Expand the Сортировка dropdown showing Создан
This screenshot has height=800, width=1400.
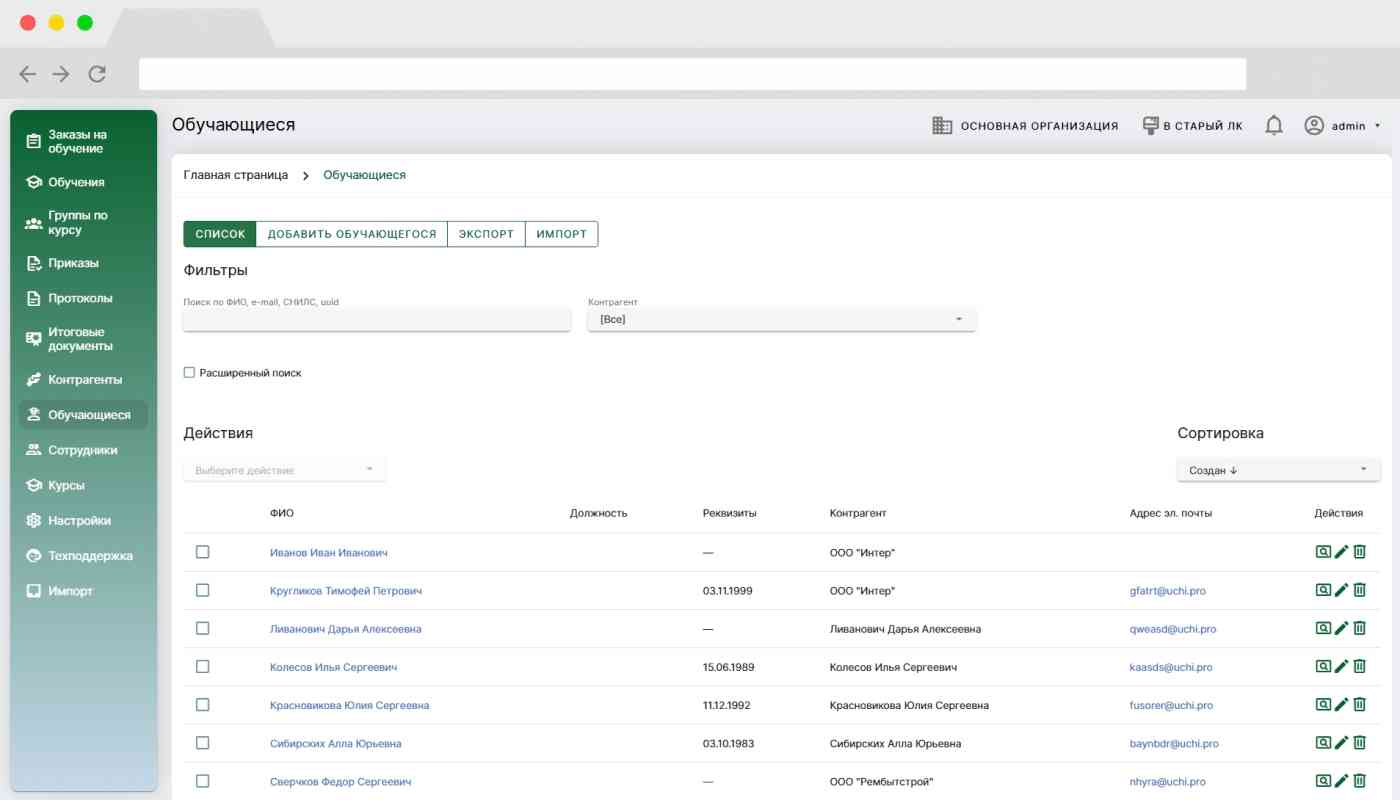click(1278, 470)
